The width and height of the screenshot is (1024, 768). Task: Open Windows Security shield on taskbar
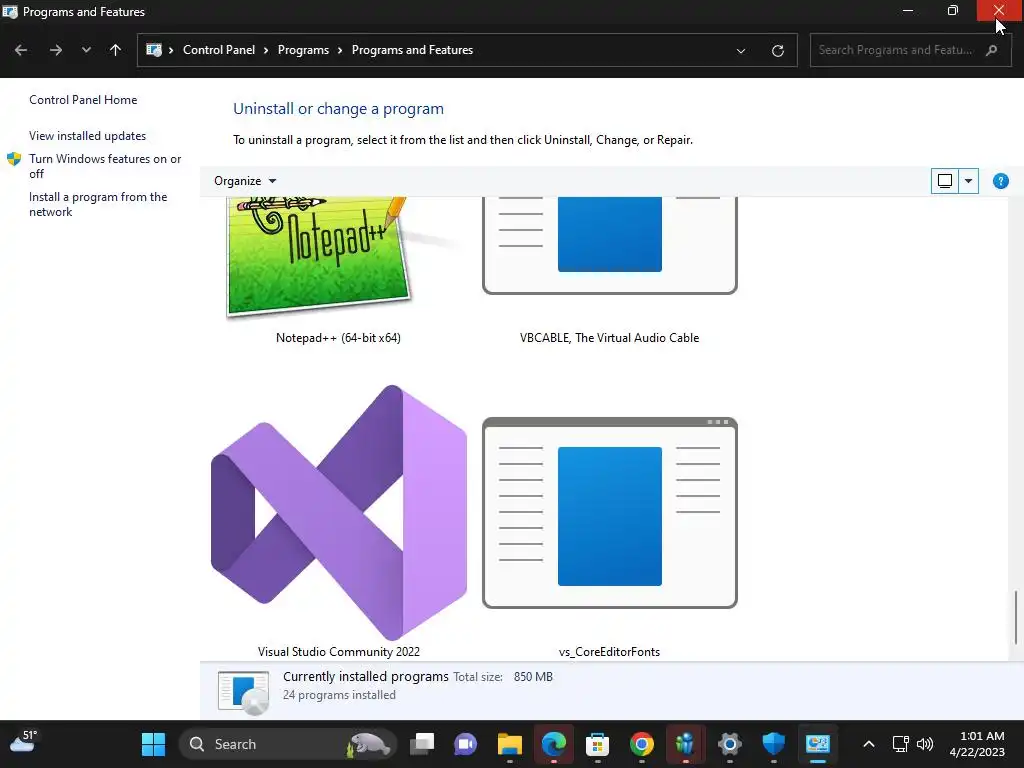773,744
